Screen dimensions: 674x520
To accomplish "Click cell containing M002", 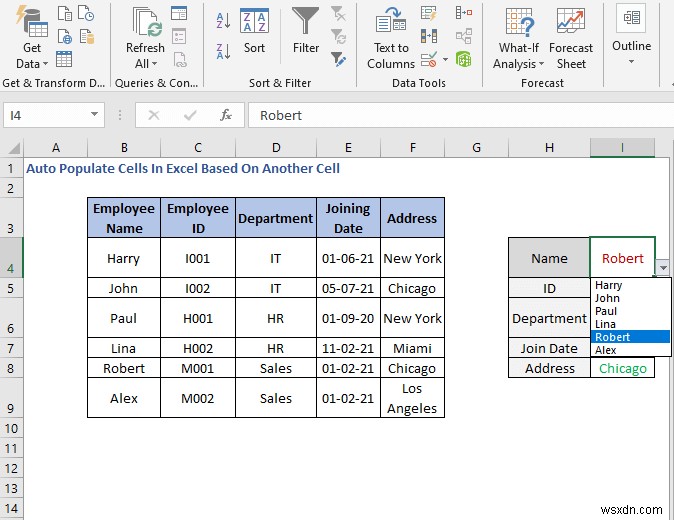I will point(198,398).
